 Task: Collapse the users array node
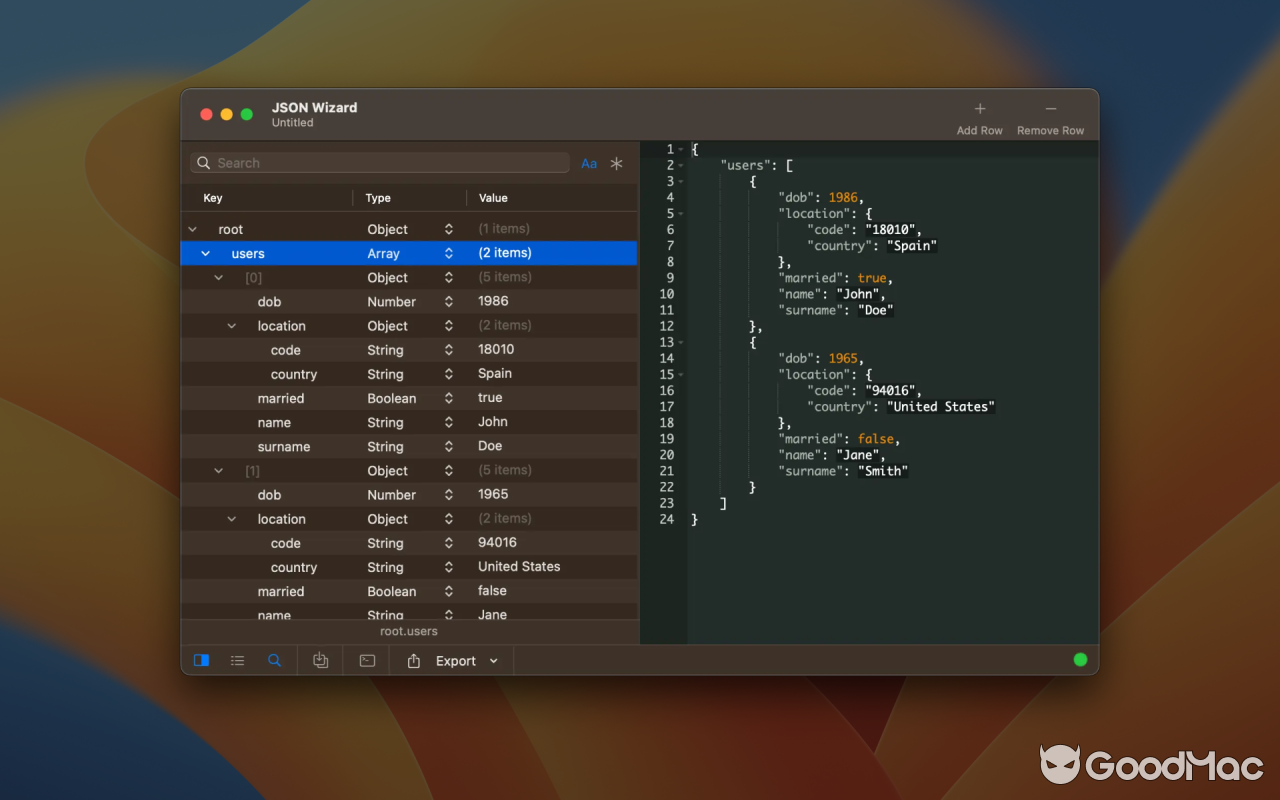pos(205,253)
